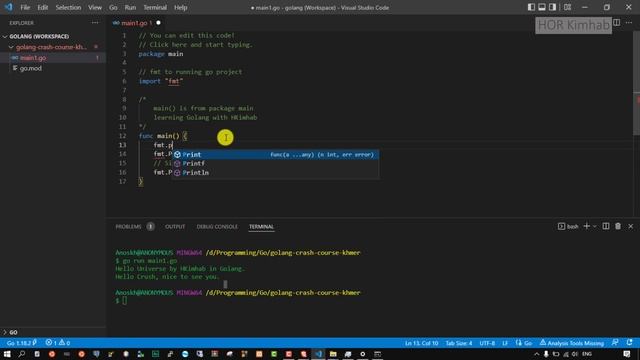Split the terminal
640x360 pixels.
[606, 226]
